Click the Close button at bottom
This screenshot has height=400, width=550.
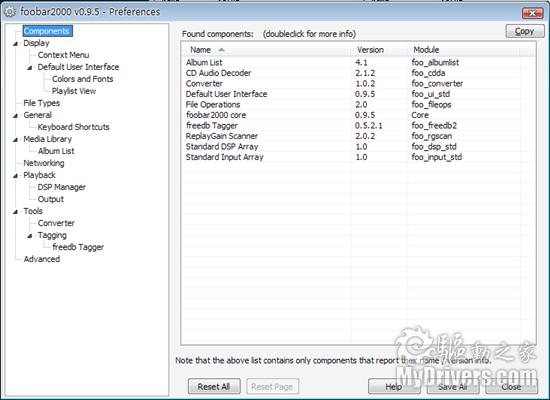(x=511, y=386)
